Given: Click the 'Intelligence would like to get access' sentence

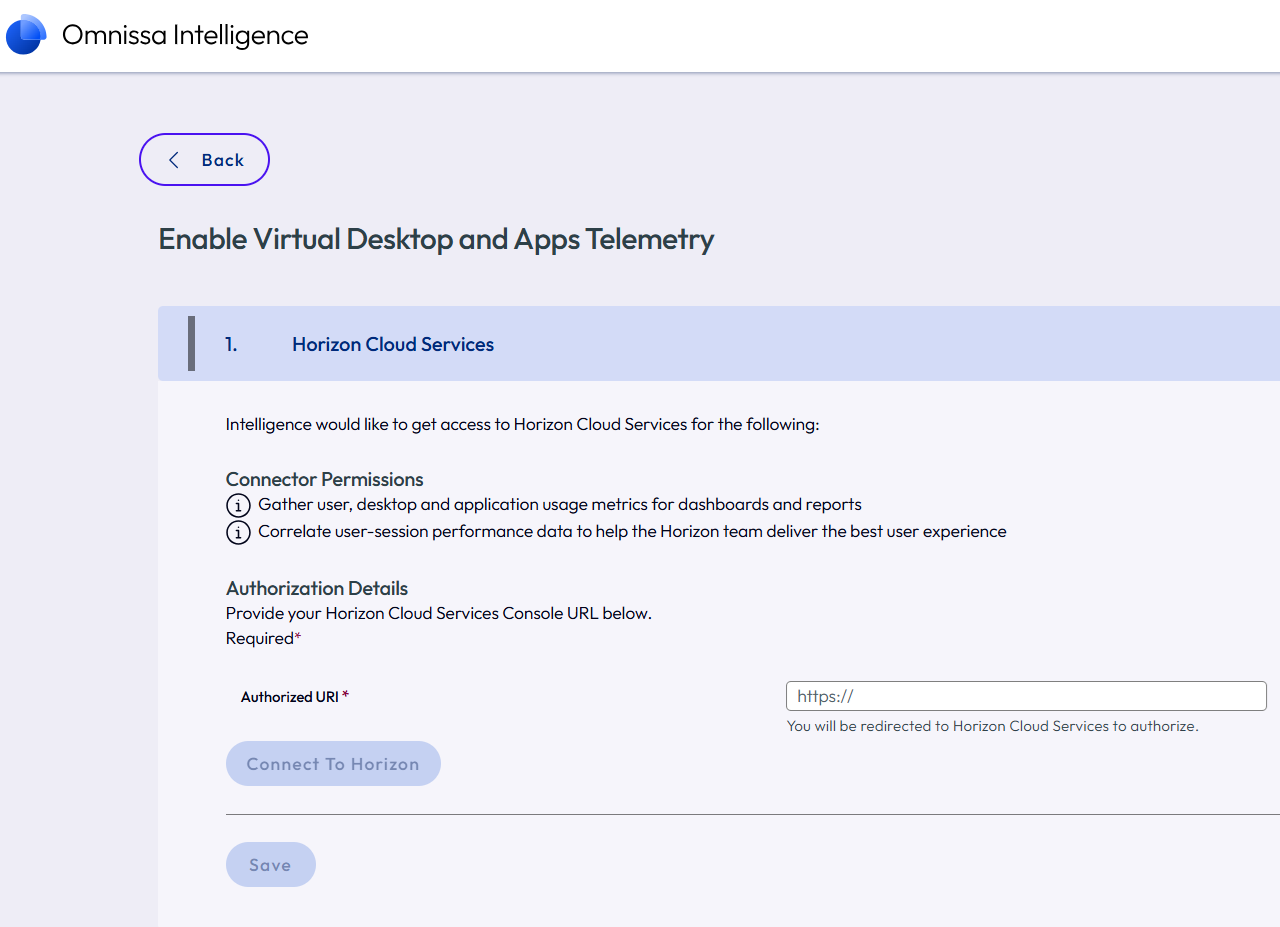Looking at the screenshot, I should click(x=522, y=424).
